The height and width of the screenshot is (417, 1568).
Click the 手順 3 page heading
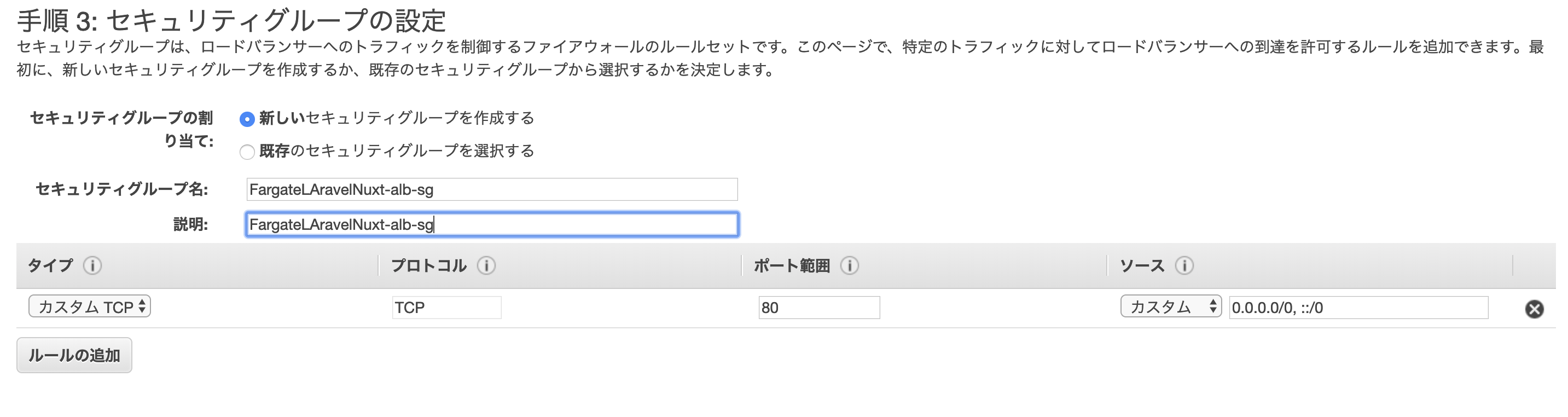[x=231, y=21]
